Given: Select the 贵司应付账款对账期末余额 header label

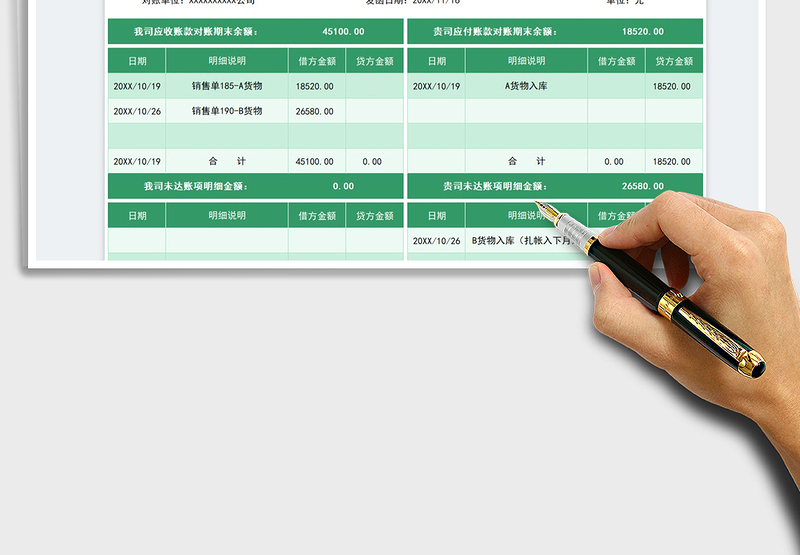Looking at the screenshot, I should pyautogui.click(x=495, y=32).
